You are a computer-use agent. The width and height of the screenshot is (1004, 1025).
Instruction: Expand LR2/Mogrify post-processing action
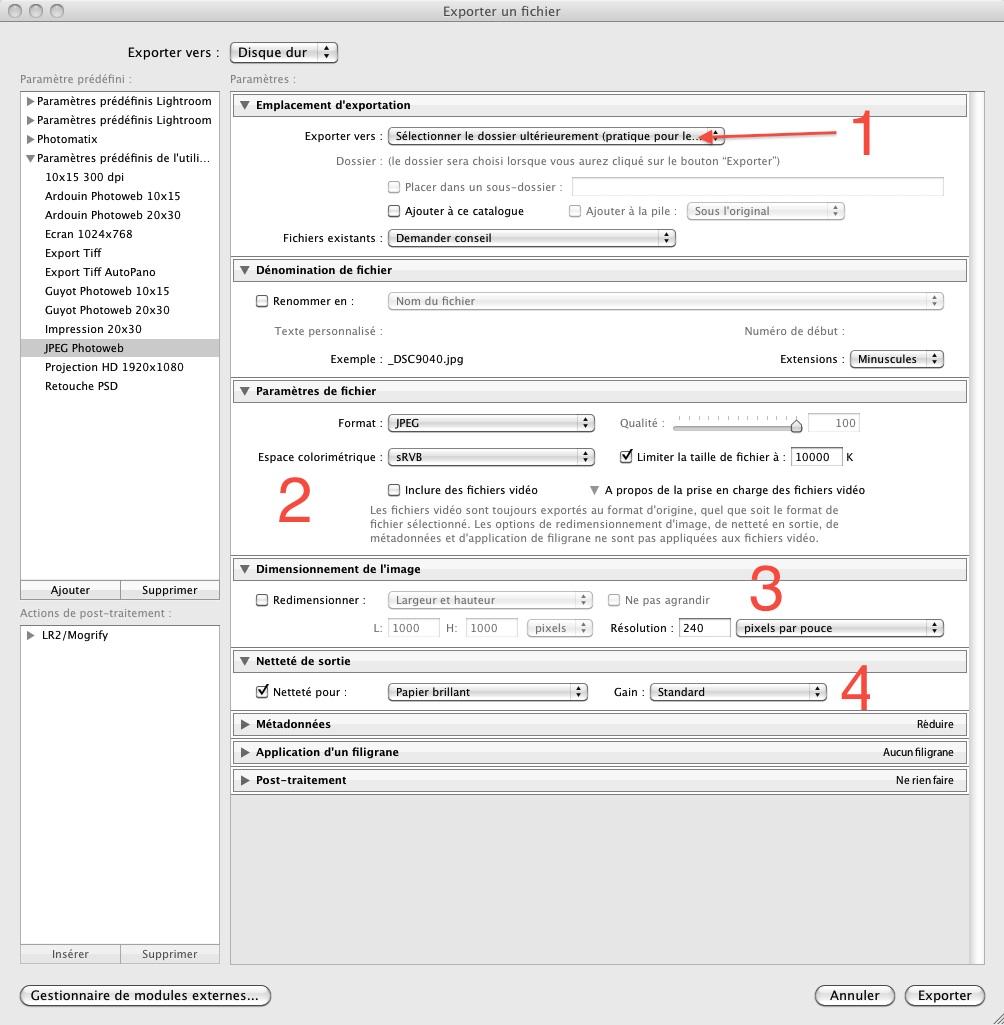click(x=31, y=635)
